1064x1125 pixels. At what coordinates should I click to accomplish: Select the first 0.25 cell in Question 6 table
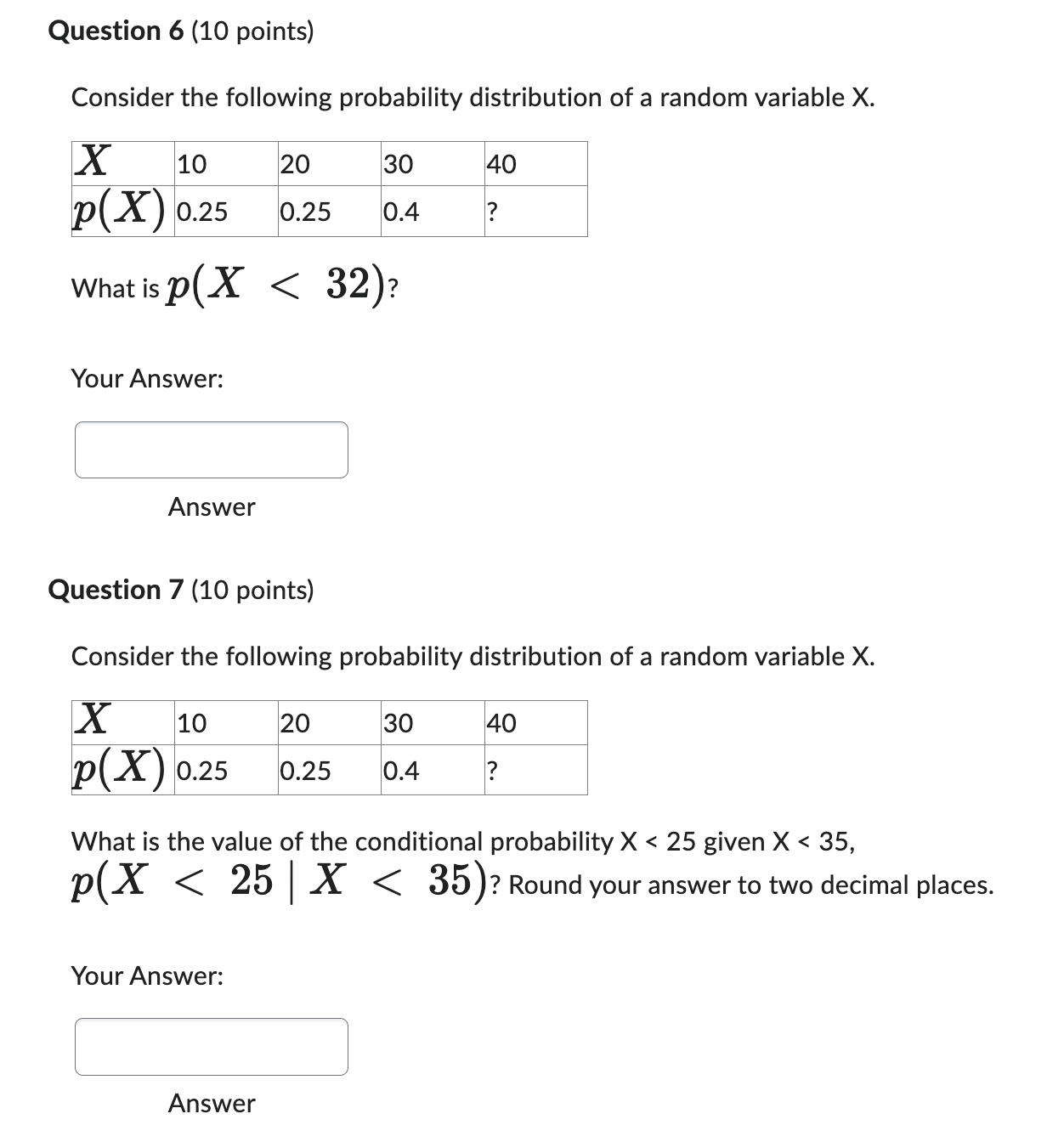(201, 211)
